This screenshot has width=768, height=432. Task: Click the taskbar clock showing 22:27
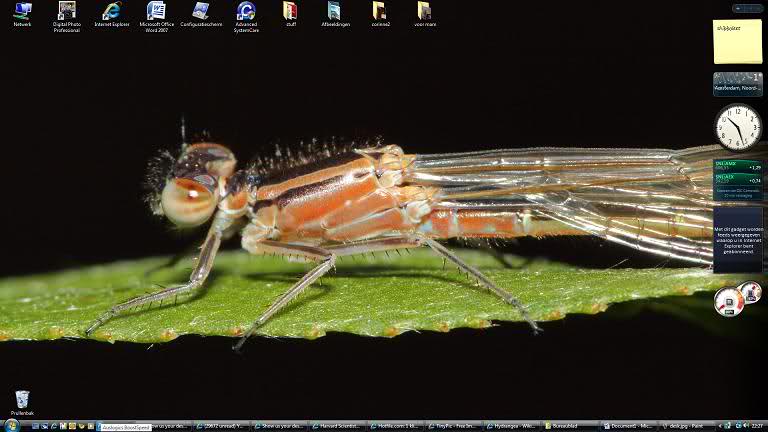coord(757,426)
